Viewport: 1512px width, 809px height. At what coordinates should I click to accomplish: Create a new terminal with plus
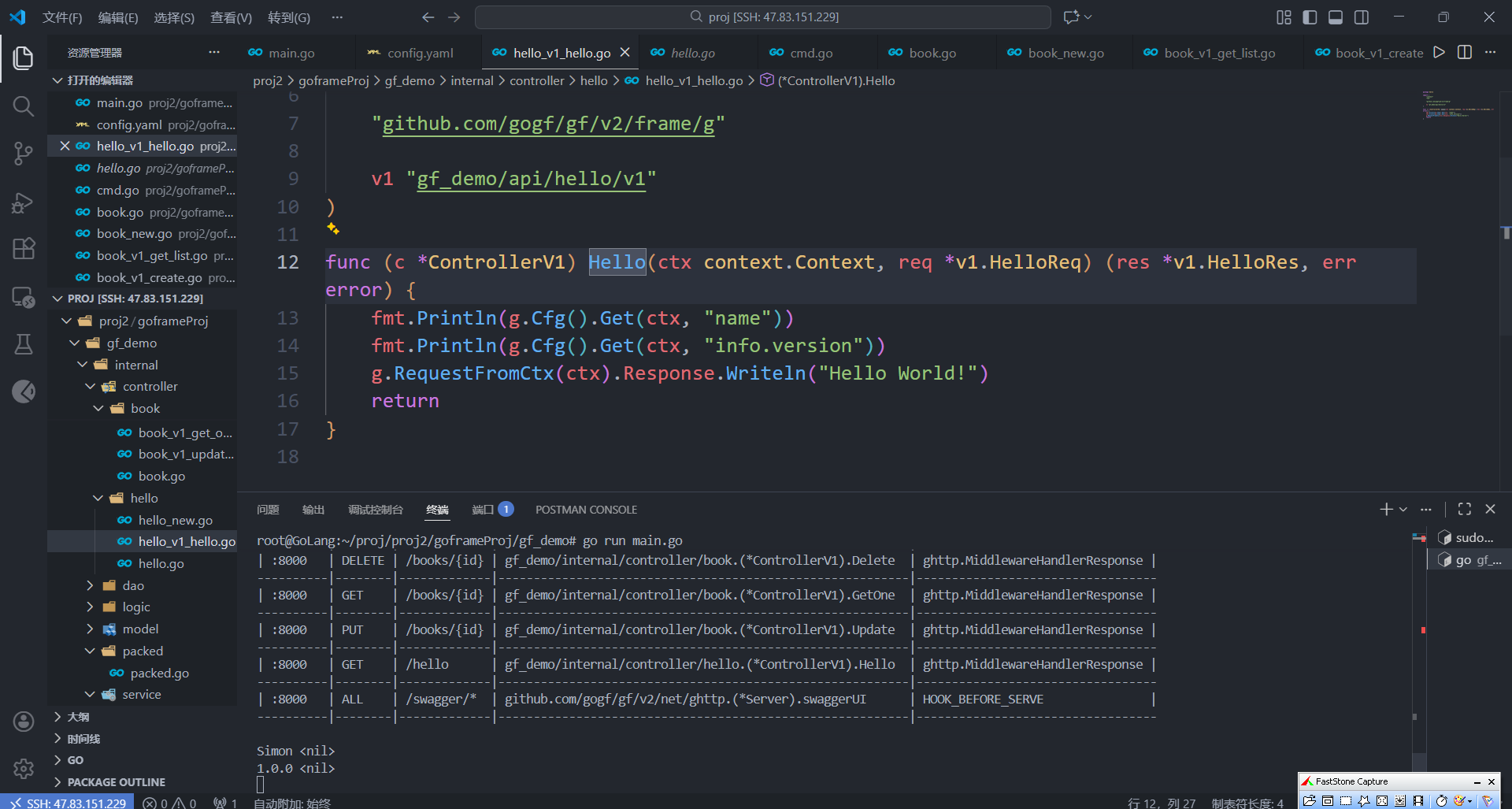pos(1386,510)
